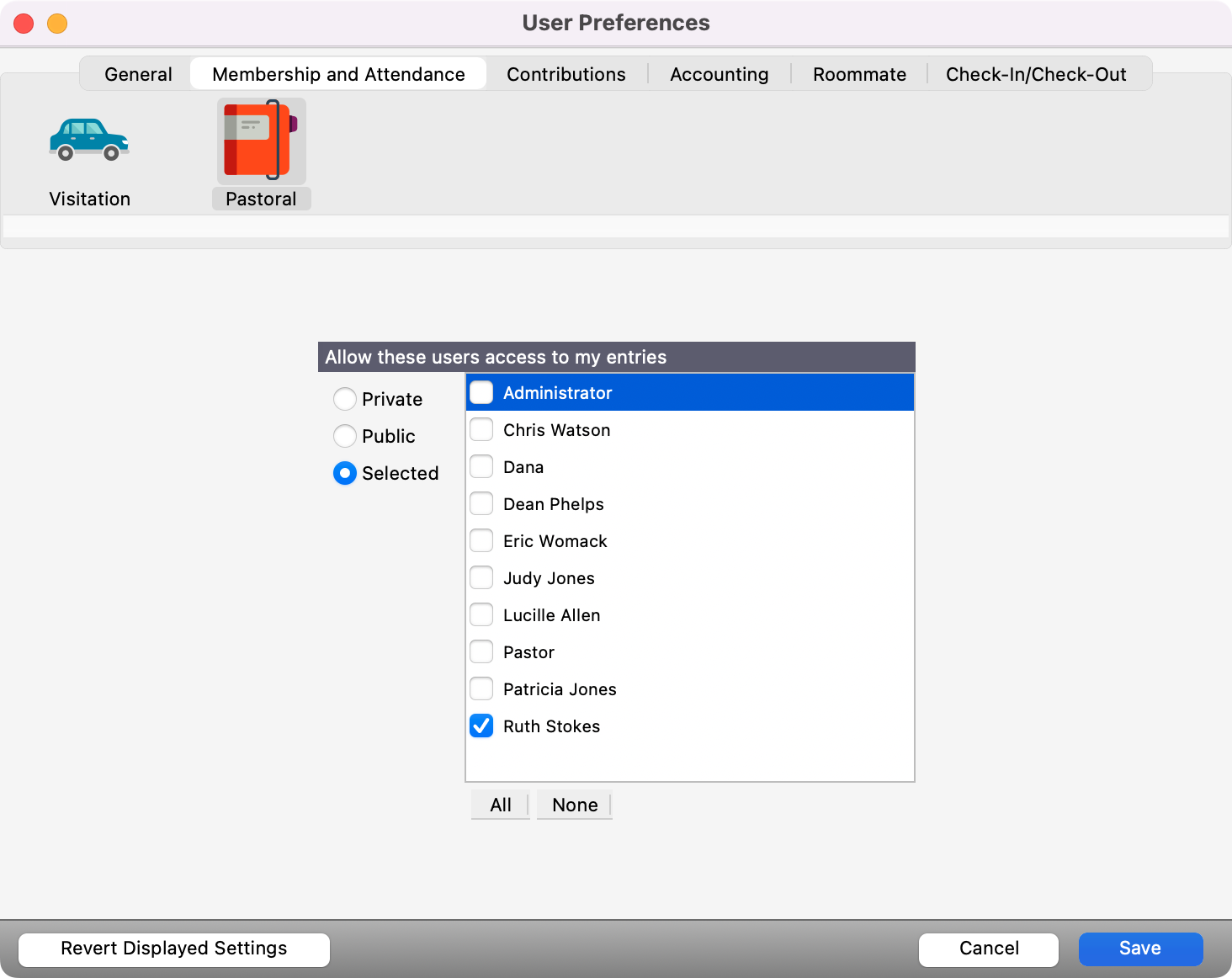Image resolution: width=1232 pixels, height=978 pixels.
Task: Check the Chris Watson checkbox
Action: [x=481, y=429]
